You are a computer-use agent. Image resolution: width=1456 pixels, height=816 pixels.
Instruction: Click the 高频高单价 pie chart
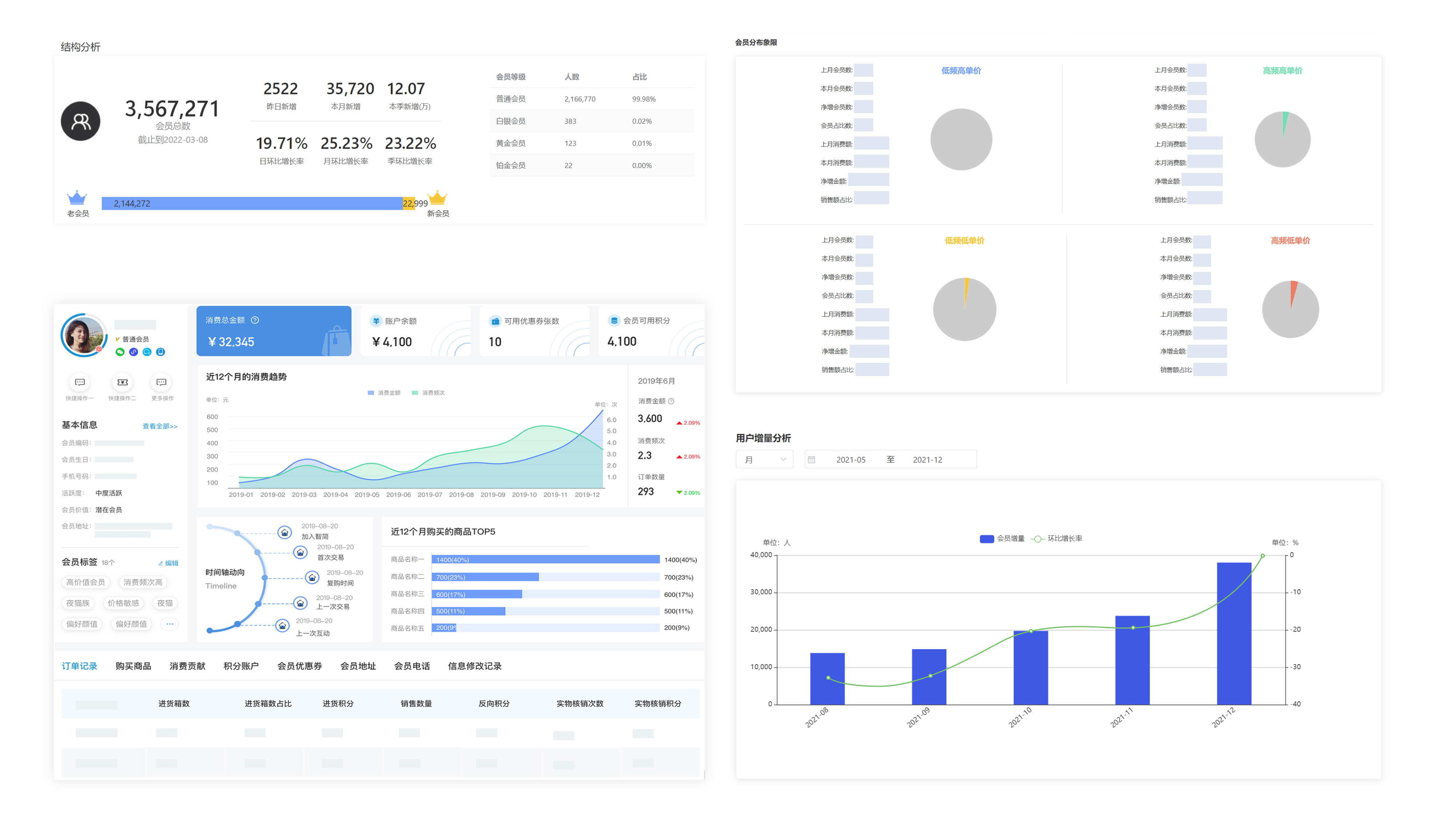tap(1282, 140)
